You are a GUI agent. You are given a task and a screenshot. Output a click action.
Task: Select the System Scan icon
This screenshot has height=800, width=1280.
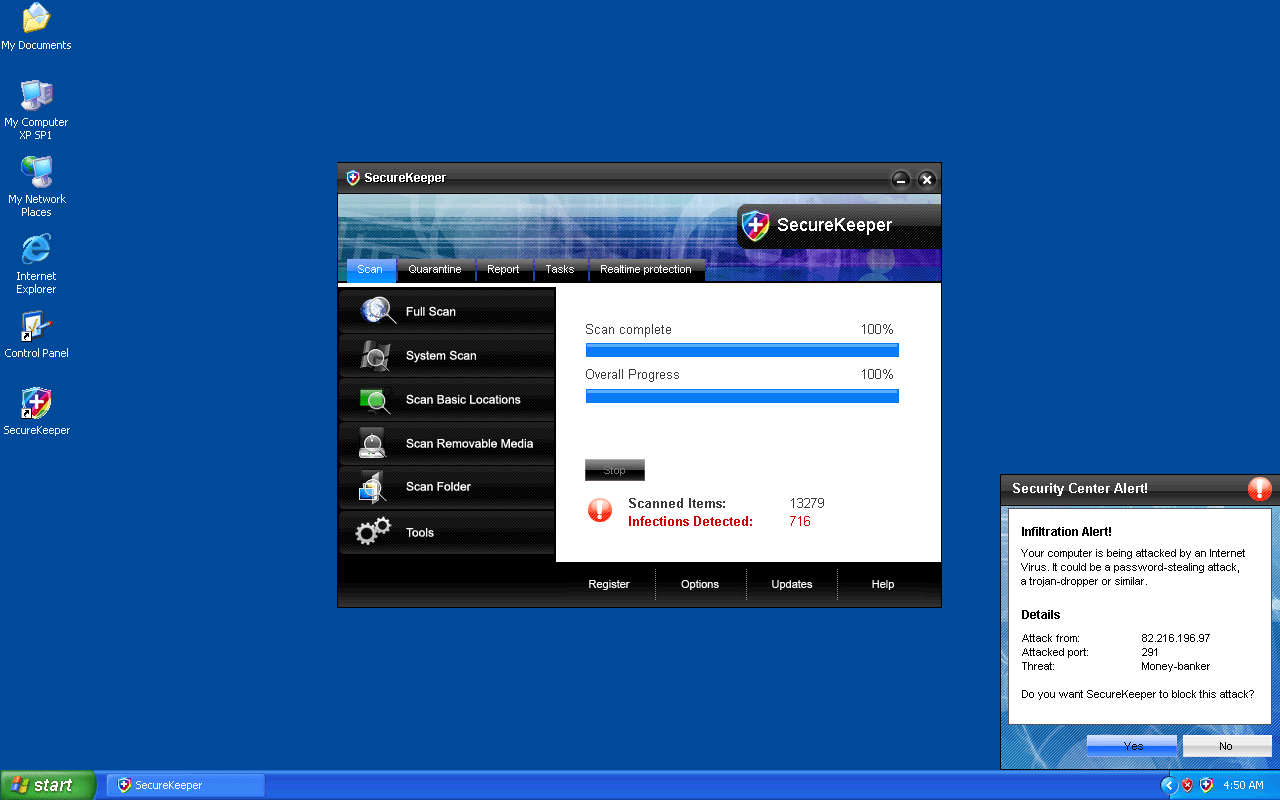point(376,355)
